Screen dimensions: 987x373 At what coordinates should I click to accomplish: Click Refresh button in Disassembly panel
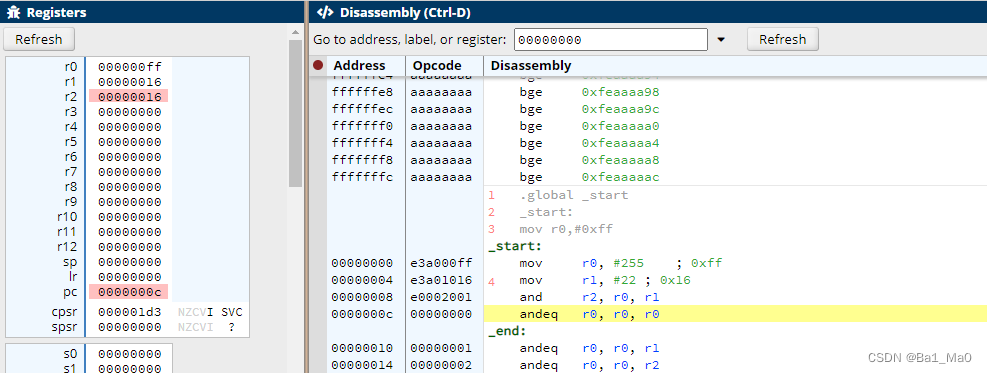coord(782,39)
